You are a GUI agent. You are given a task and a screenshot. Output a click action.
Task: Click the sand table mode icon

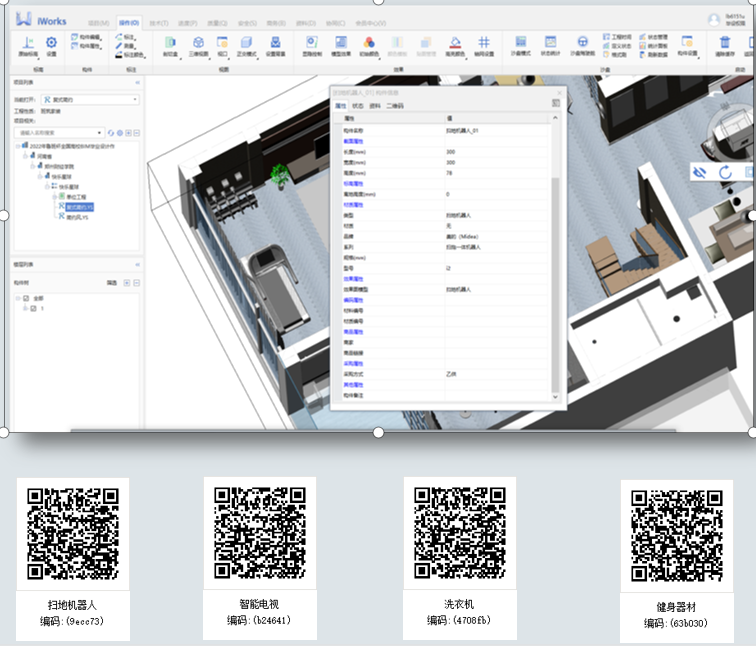click(x=521, y=42)
